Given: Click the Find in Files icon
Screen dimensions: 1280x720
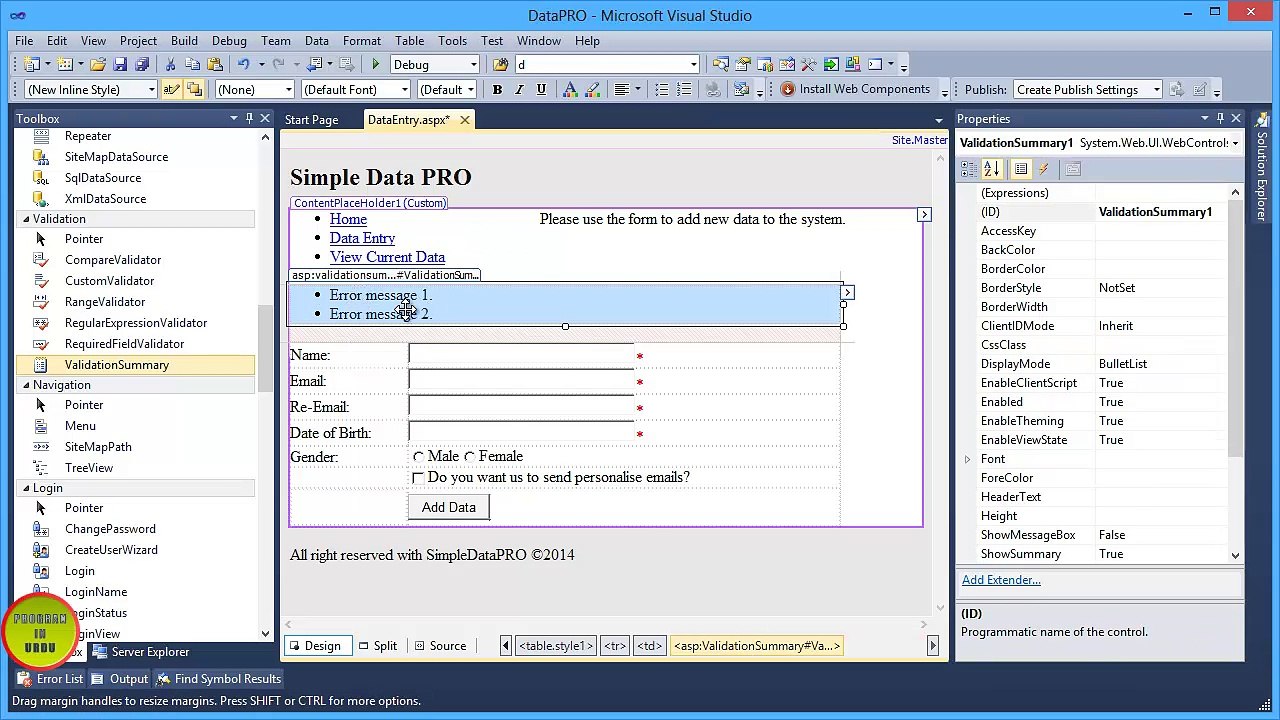Looking at the screenshot, I should (x=500, y=65).
